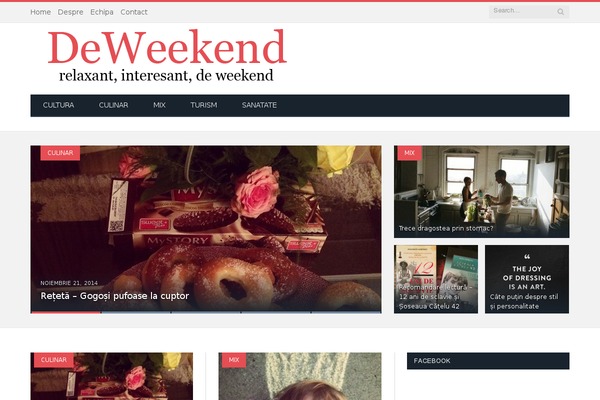
Task: Select the CULINAR menu item
Action: tap(114, 105)
